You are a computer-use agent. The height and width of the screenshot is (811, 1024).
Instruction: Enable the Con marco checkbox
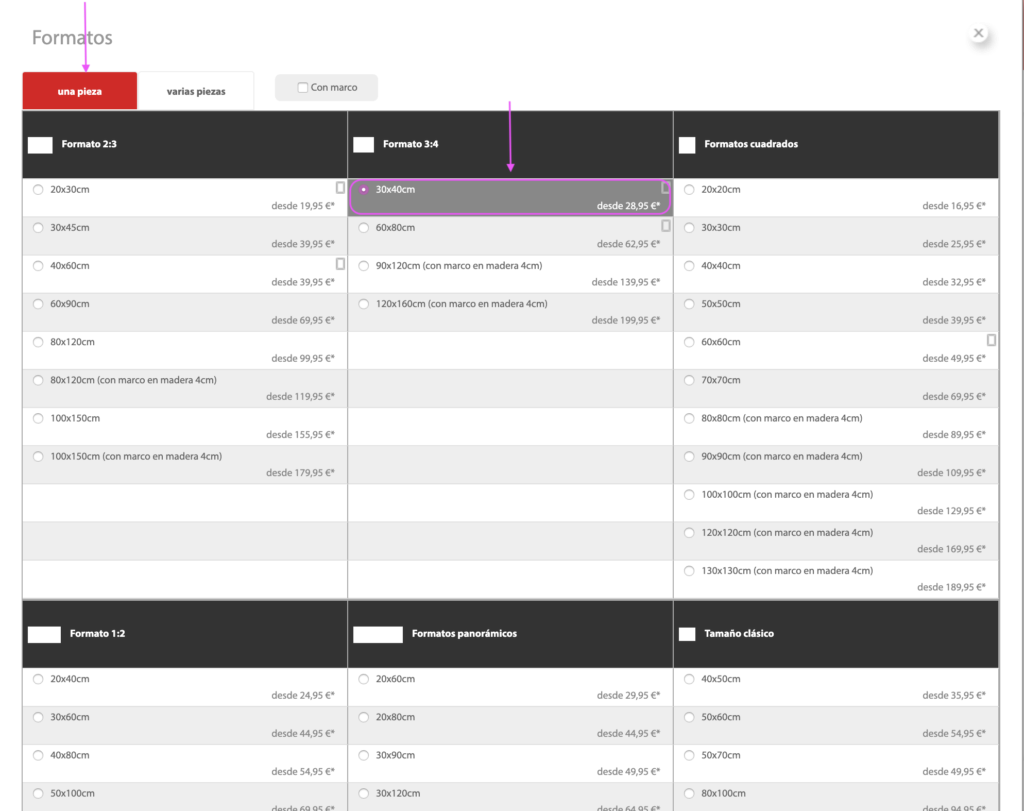pyautogui.click(x=302, y=87)
